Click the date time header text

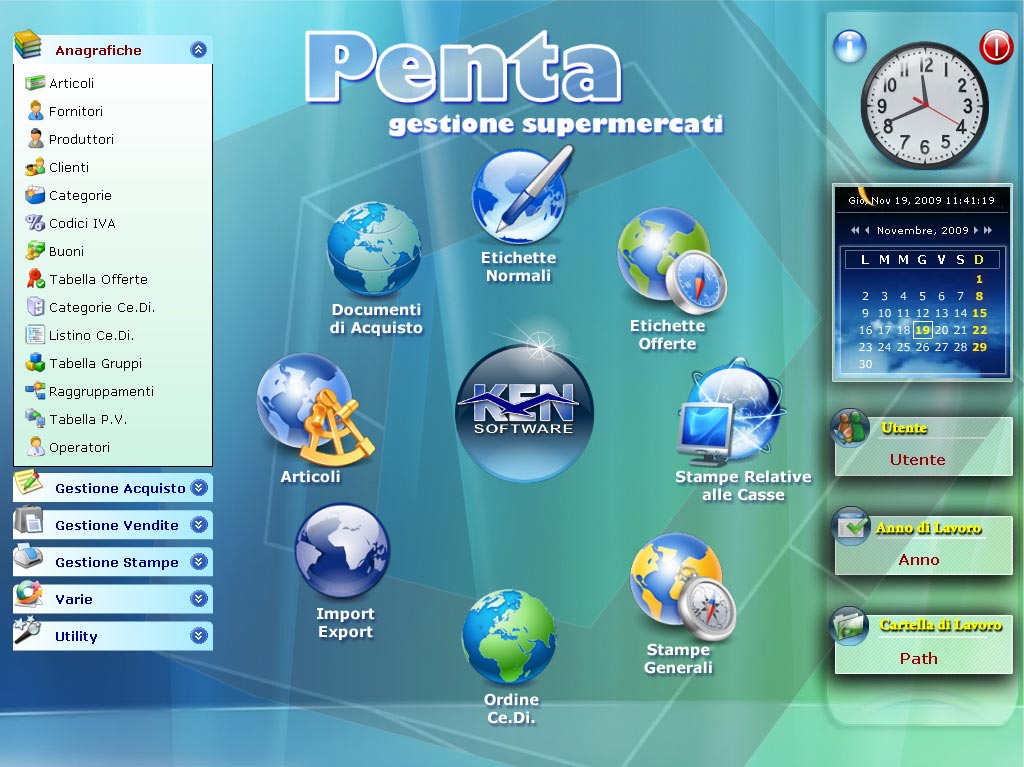point(921,200)
